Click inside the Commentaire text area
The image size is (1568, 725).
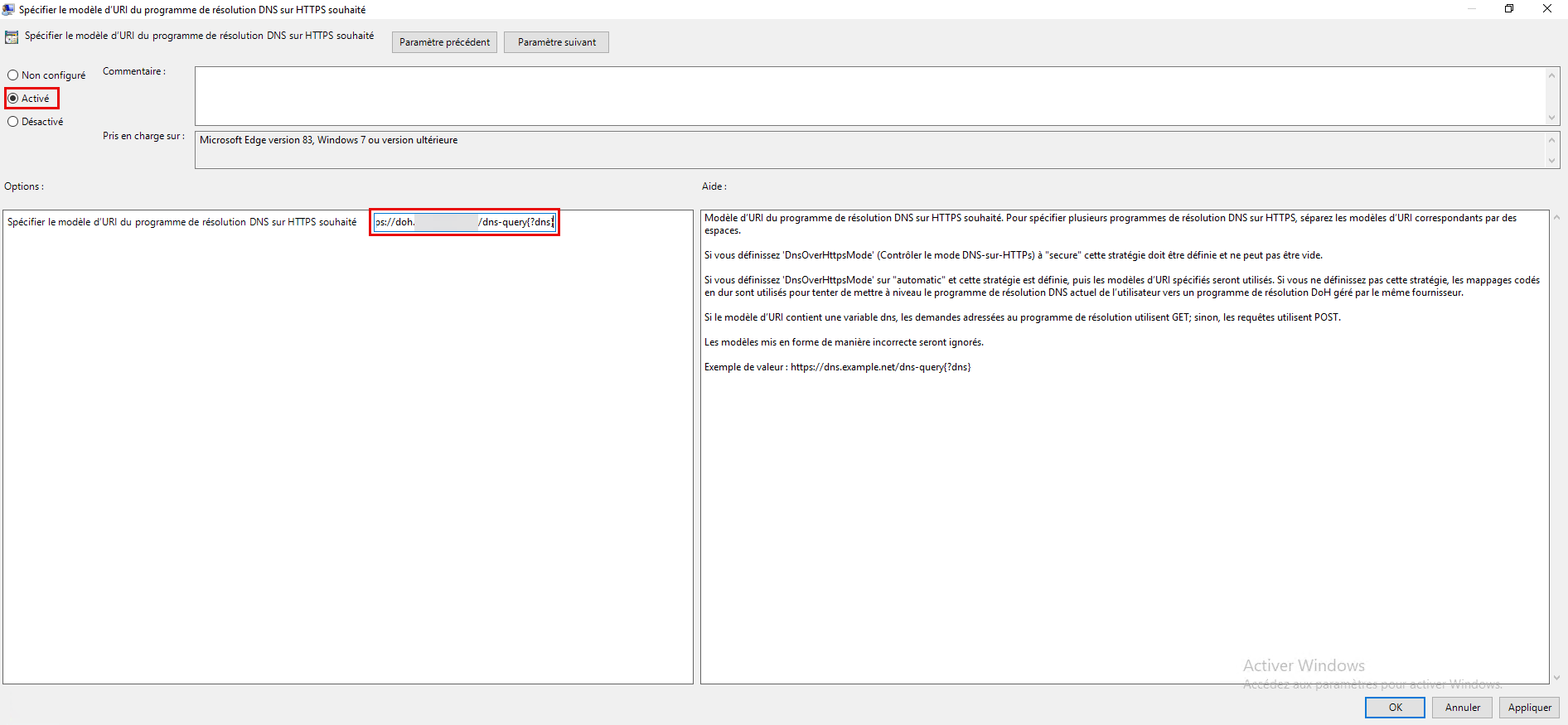(x=870, y=96)
